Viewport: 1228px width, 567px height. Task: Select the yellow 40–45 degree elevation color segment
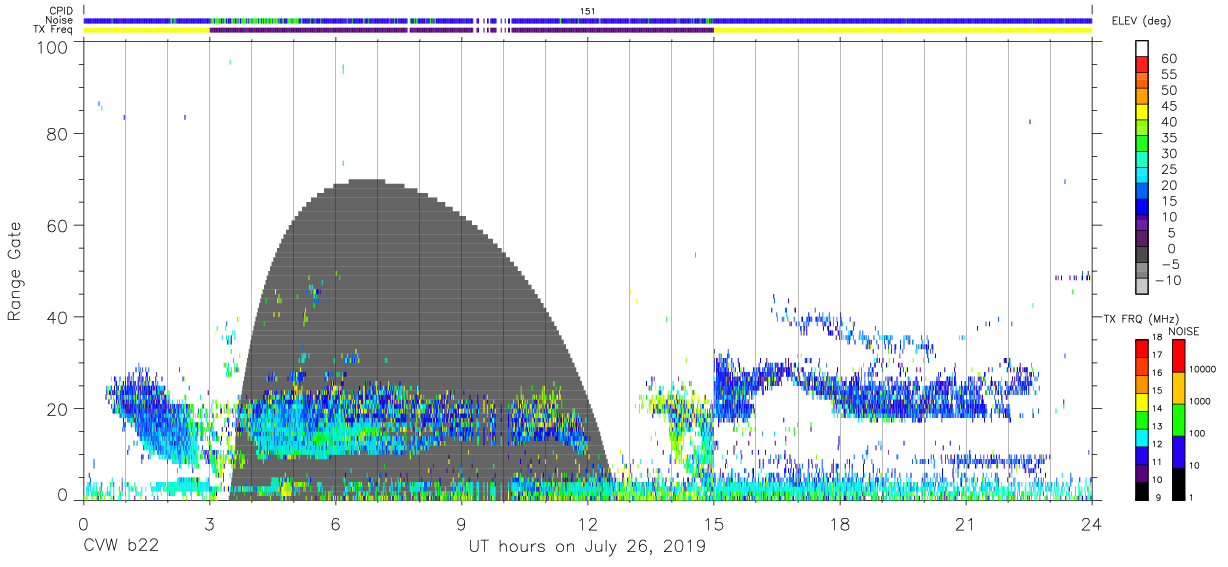point(1142,113)
